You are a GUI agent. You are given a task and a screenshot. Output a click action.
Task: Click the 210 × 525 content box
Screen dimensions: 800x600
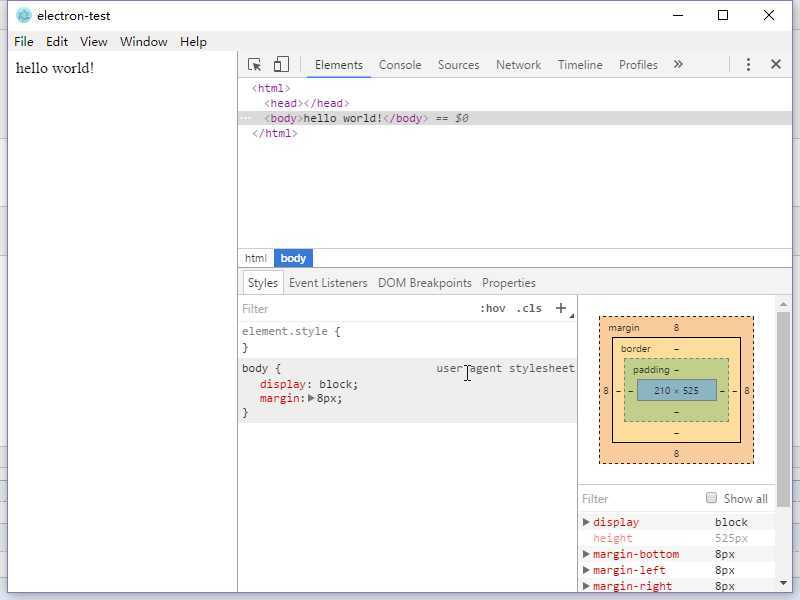pos(677,390)
